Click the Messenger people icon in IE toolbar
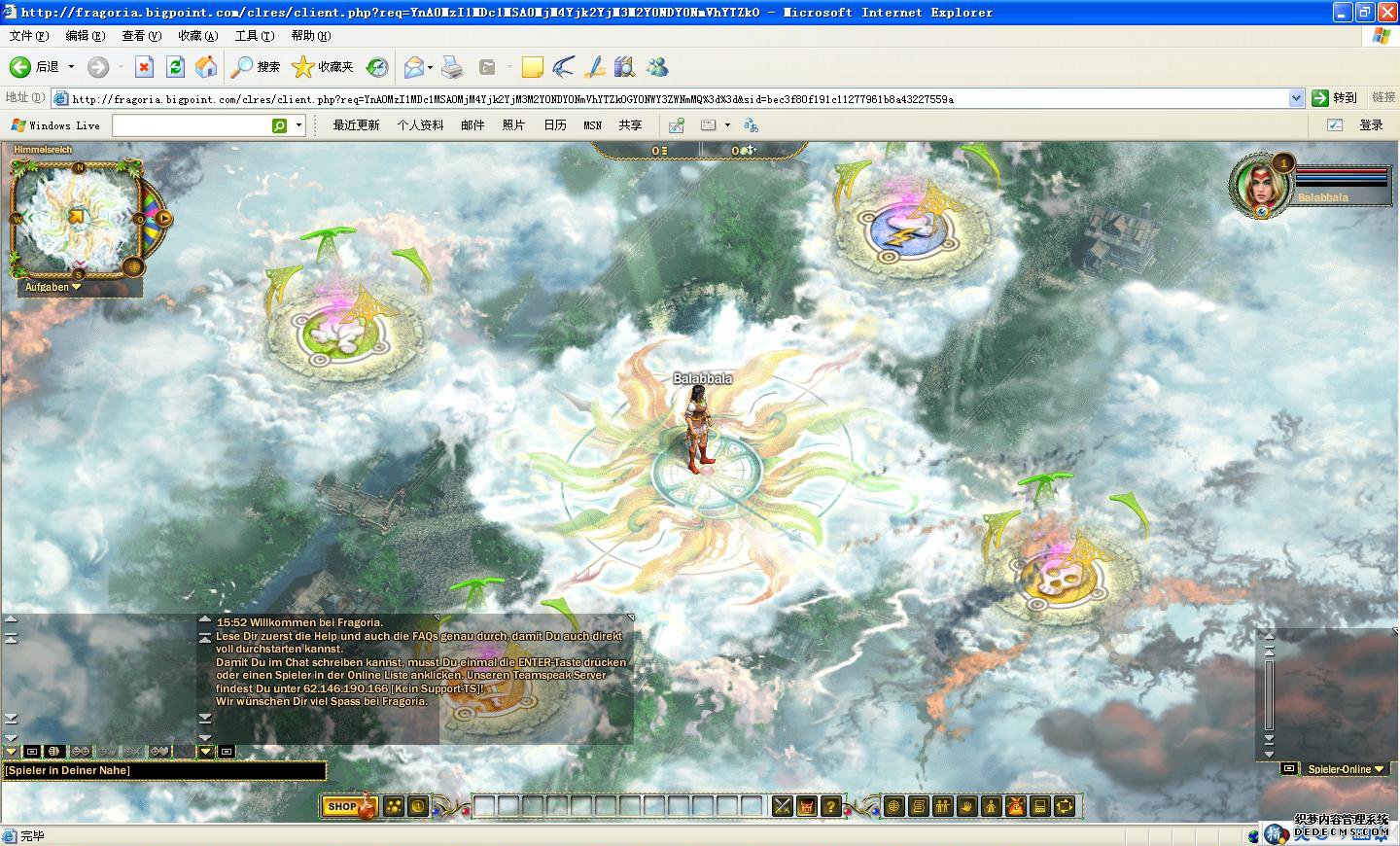Viewport: 1400px width, 846px height. (657, 67)
